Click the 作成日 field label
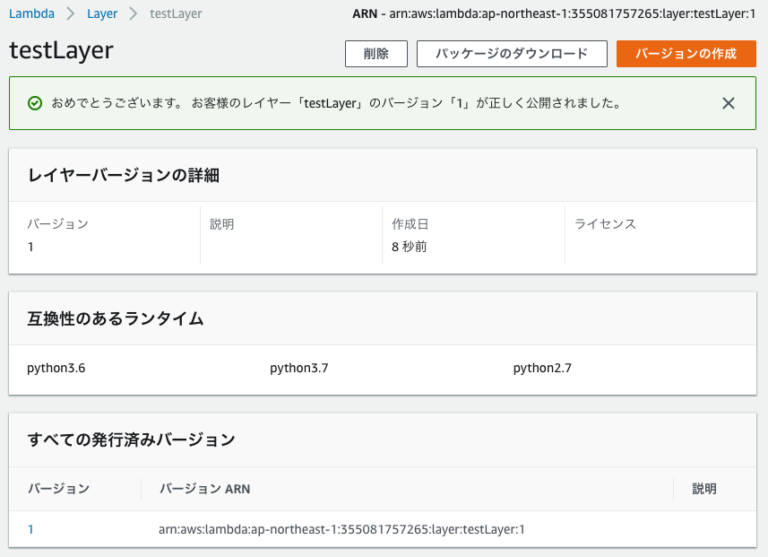Image resolution: width=768 pixels, height=557 pixels. click(x=410, y=224)
